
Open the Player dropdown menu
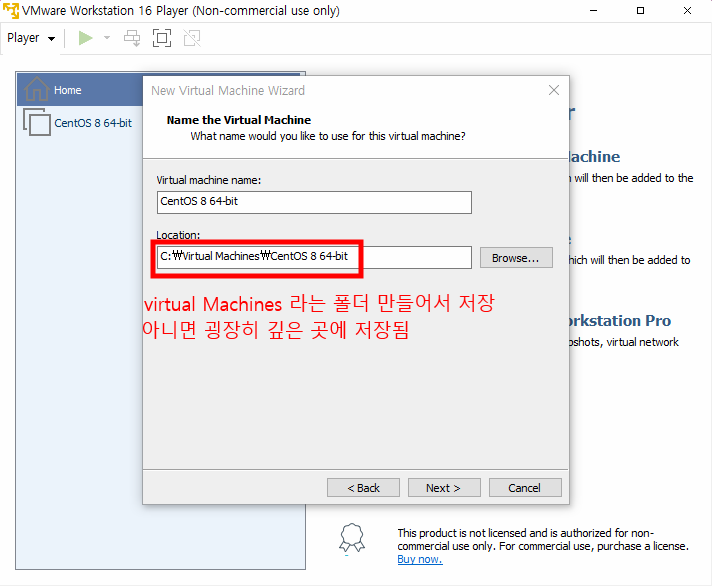coord(31,38)
